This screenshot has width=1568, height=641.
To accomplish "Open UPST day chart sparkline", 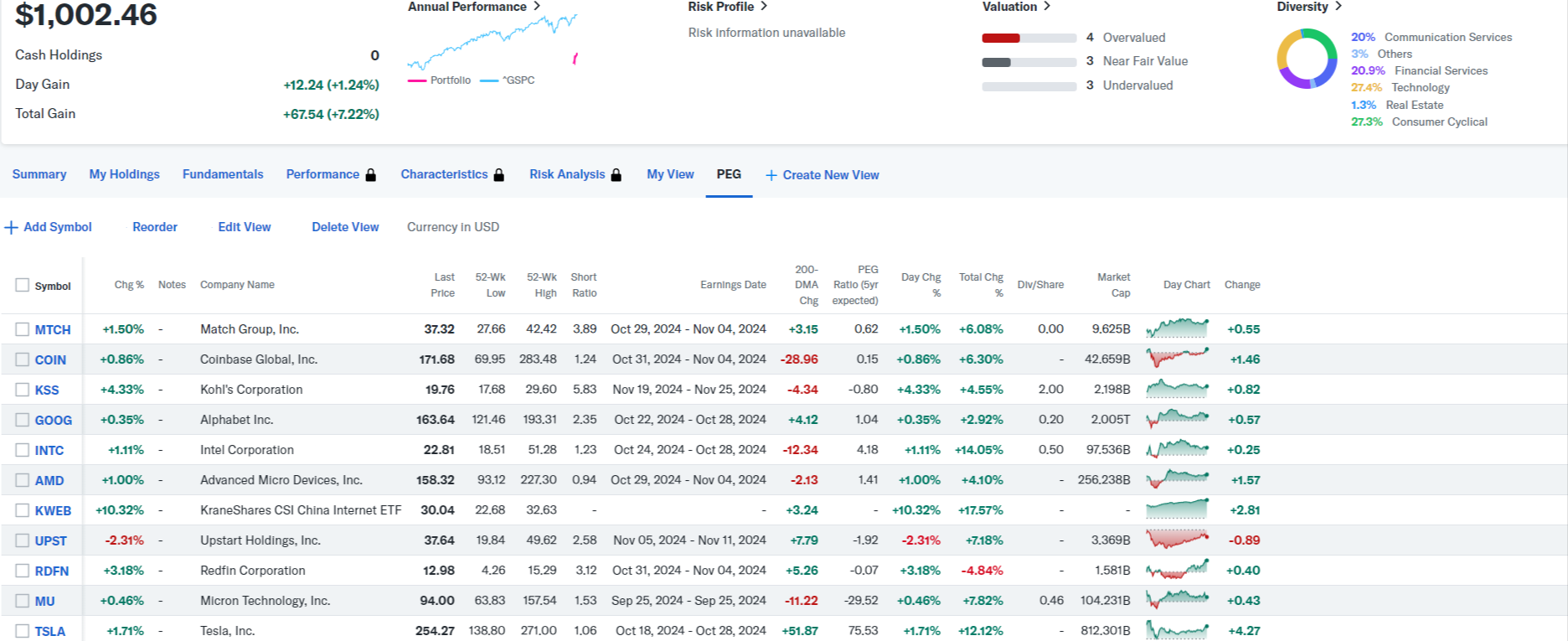I will click(x=1178, y=540).
